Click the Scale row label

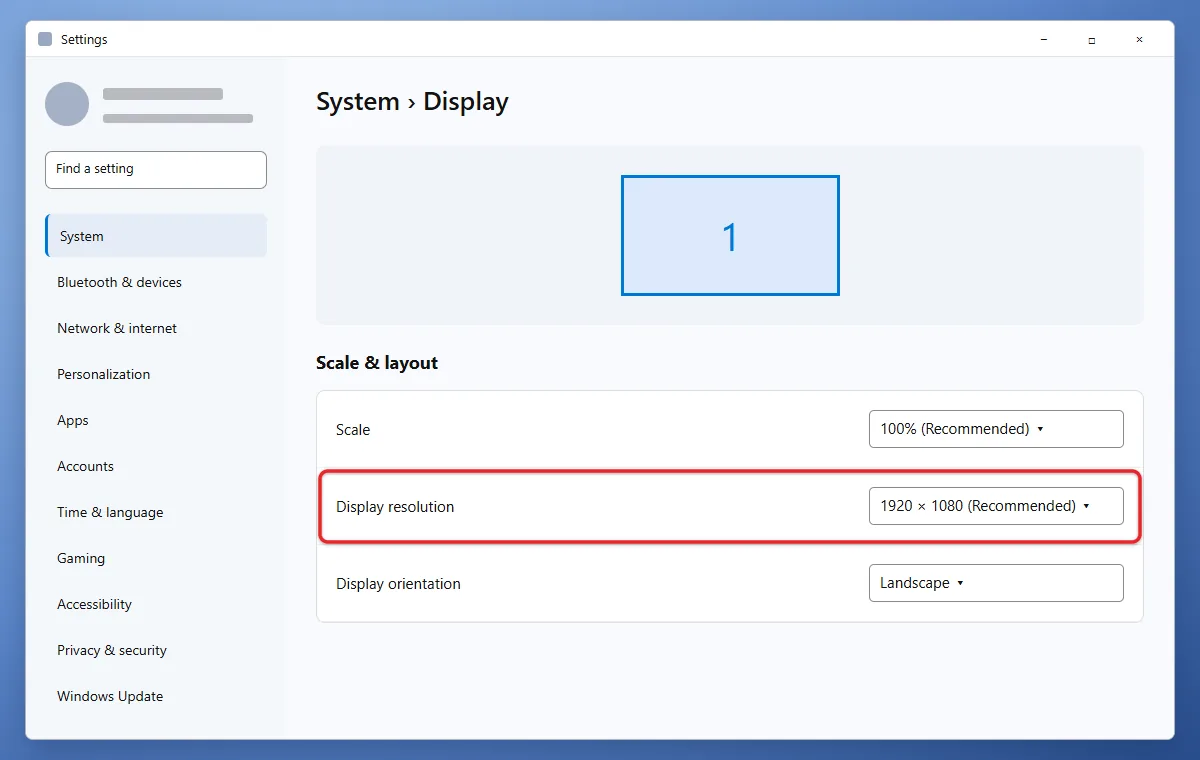click(353, 430)
